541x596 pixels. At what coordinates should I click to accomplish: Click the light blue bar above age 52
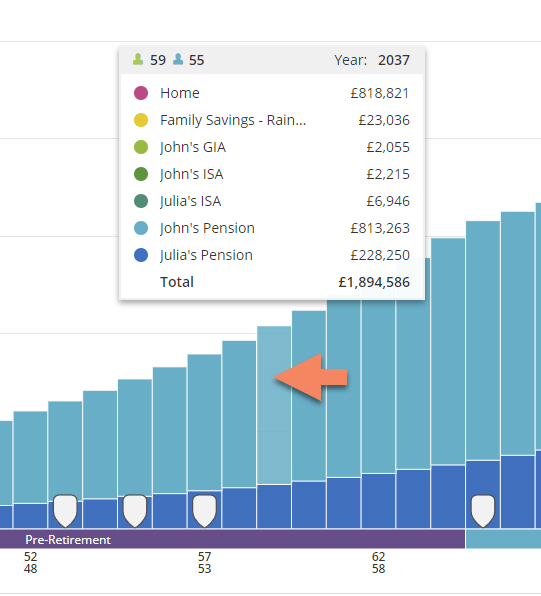pos(30,457)
